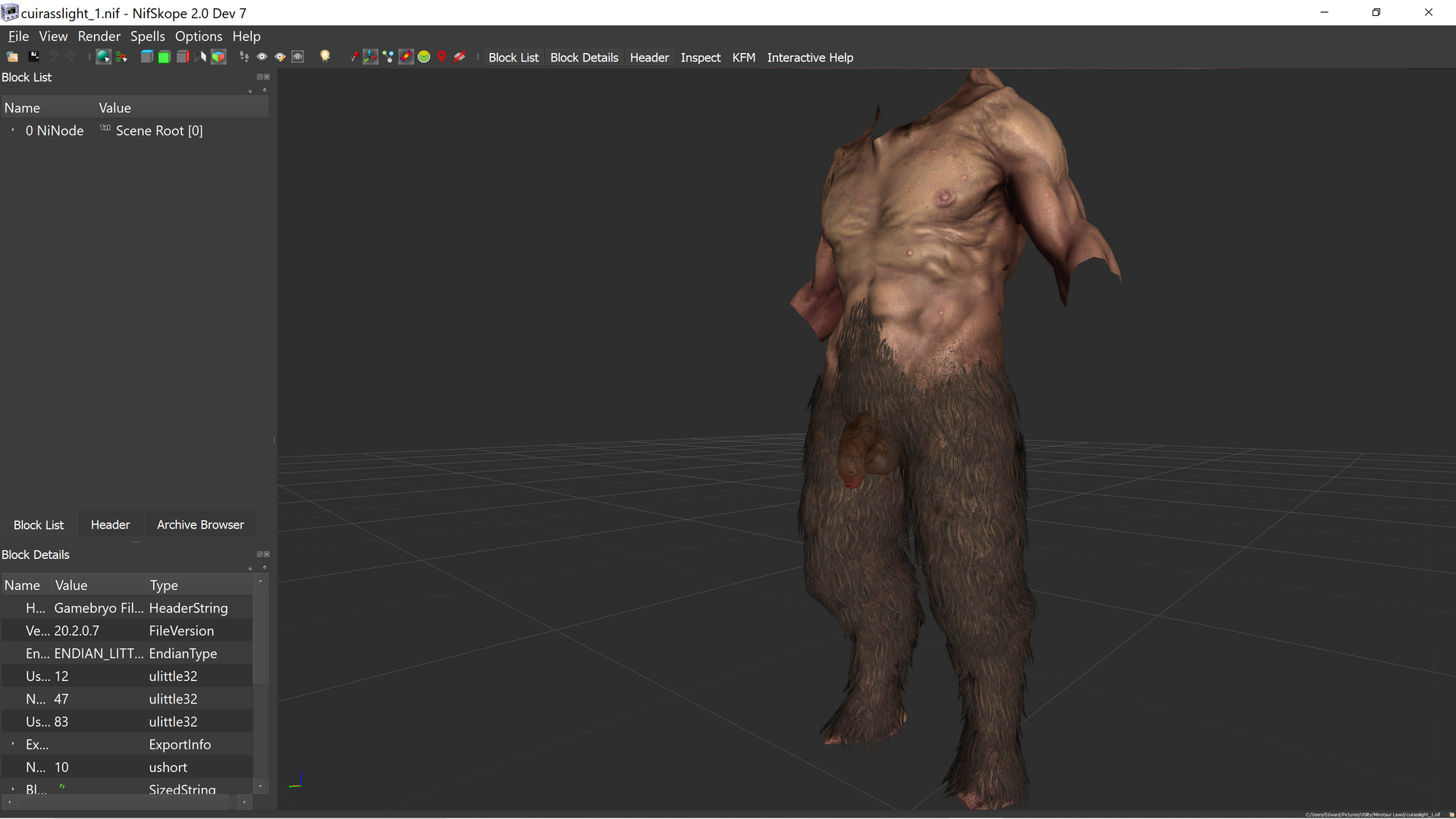
Task: Open Interactive Help from toolbar
Action: pyautogui.click(x=810, y=58)
